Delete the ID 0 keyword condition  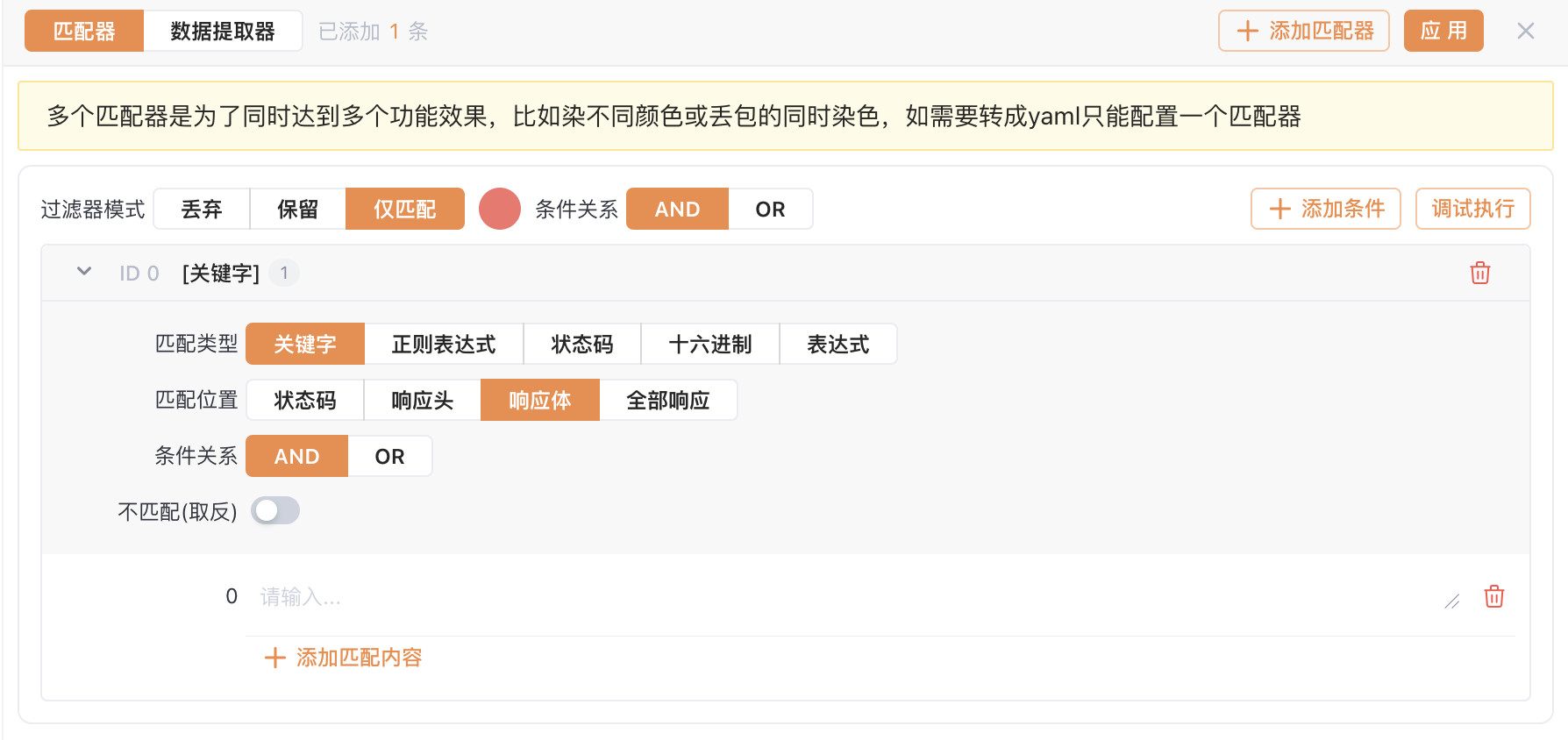click(x=1479, y=273)
